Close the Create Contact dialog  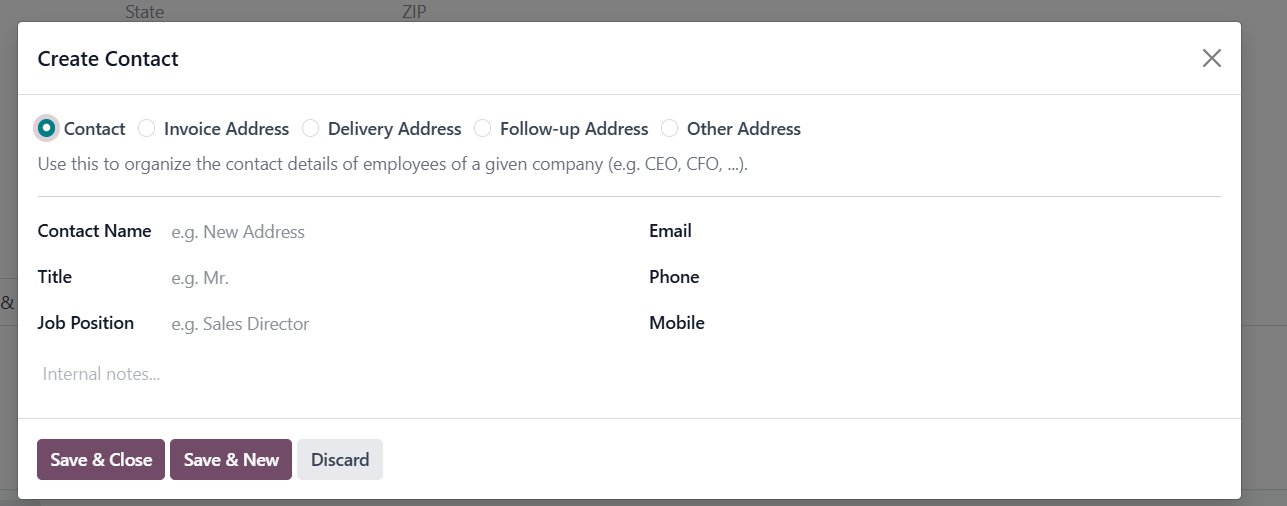click(1212, 58)
